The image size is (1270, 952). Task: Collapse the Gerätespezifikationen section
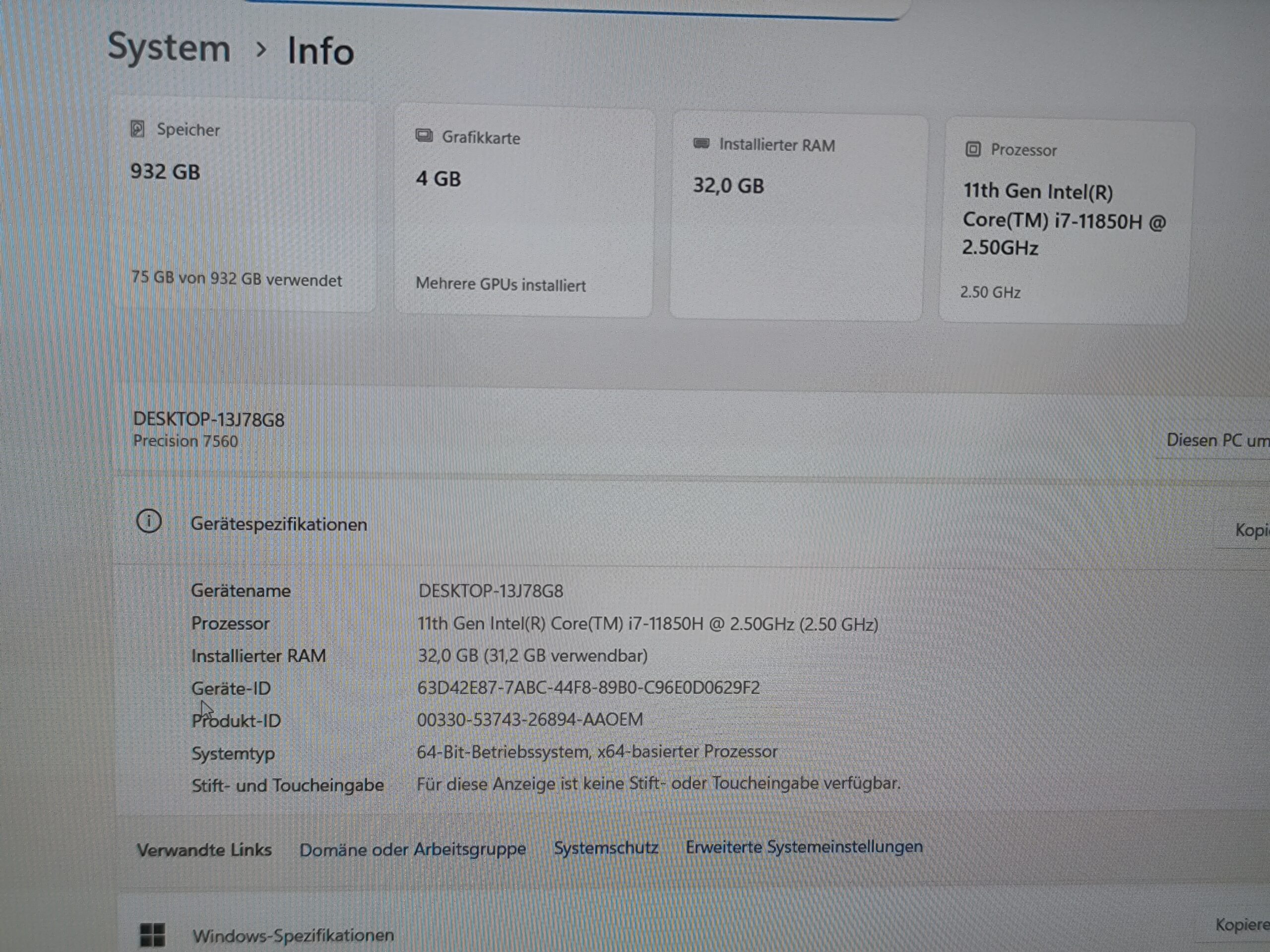(x=278, y=525)
